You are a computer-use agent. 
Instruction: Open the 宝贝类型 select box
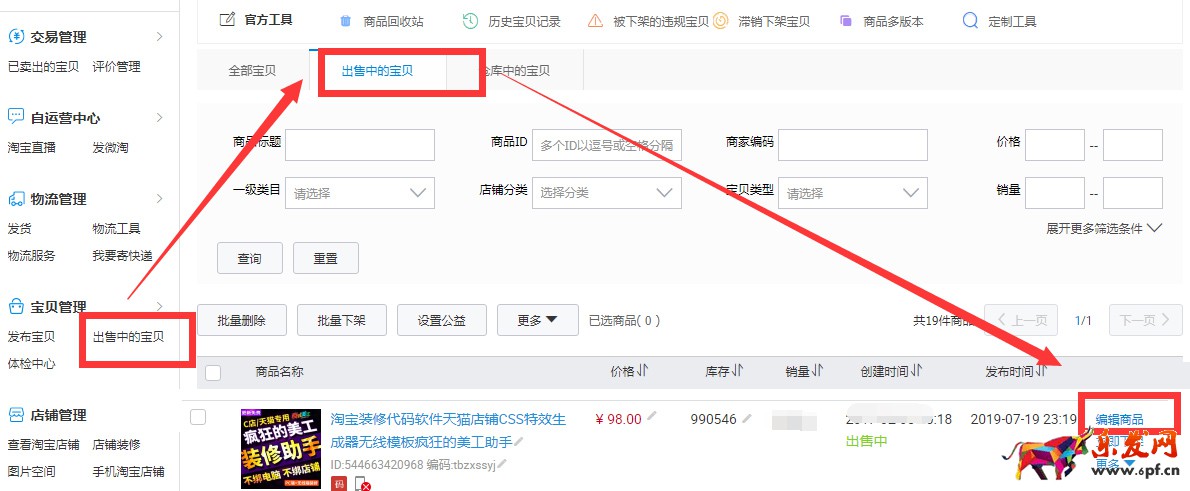852,193
